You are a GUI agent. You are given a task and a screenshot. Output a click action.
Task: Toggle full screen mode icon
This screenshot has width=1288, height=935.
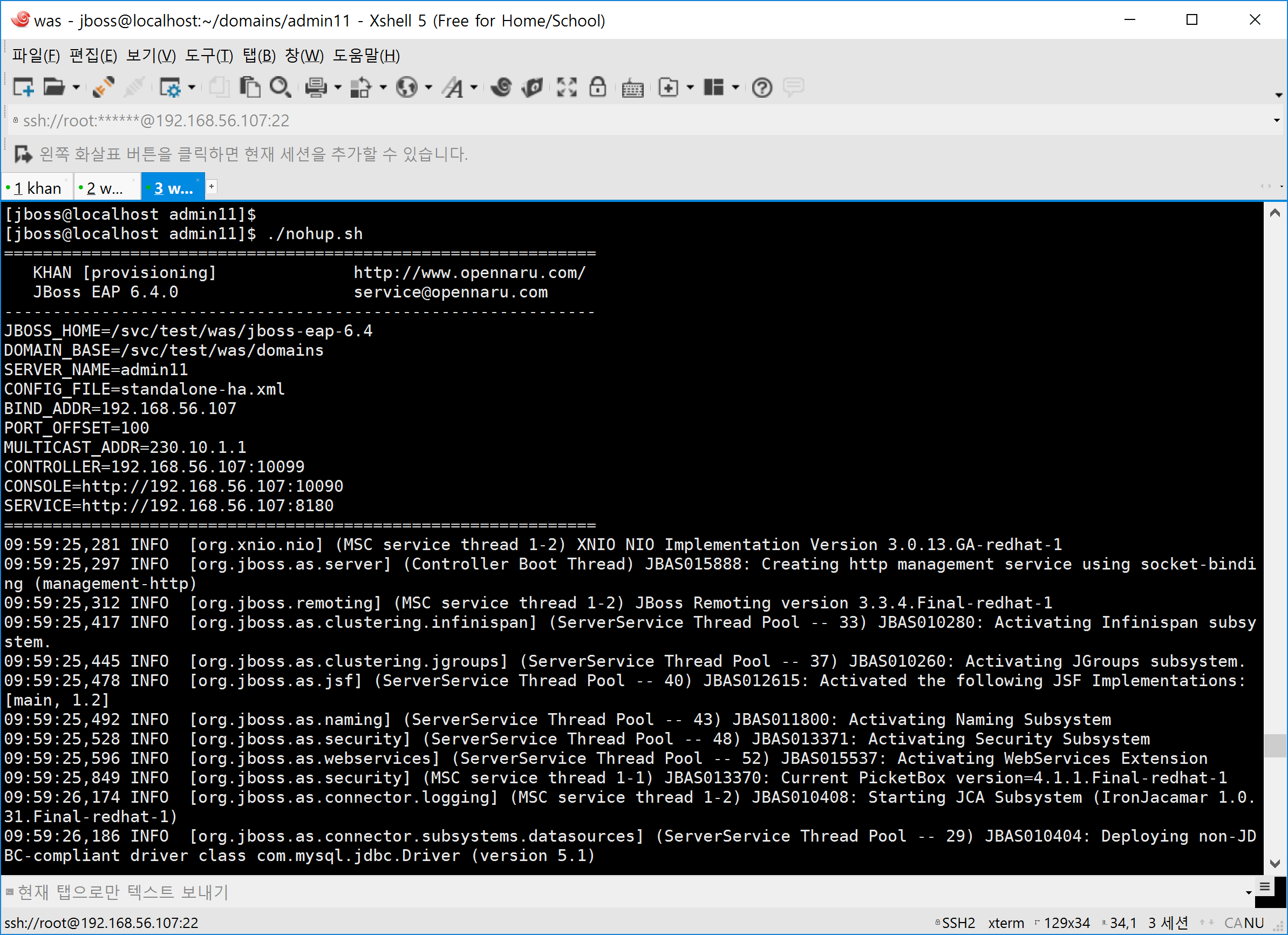[566, 87]
